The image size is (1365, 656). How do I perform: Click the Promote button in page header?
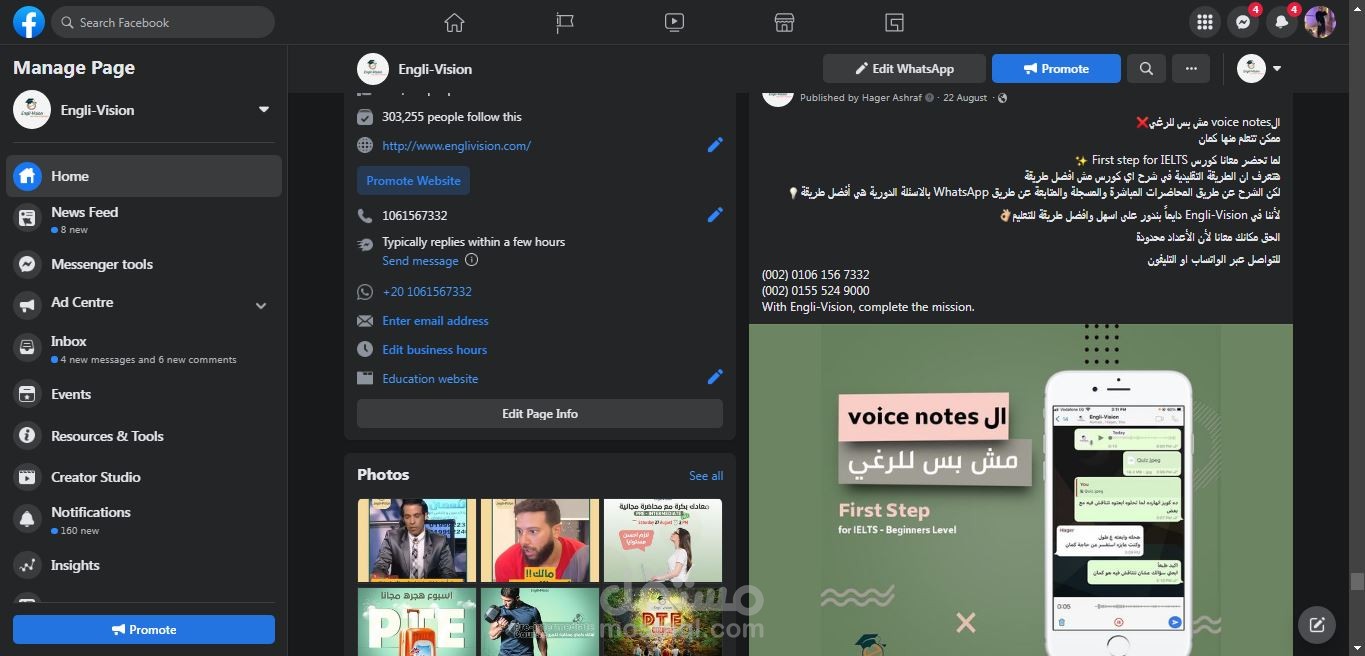1056,69
